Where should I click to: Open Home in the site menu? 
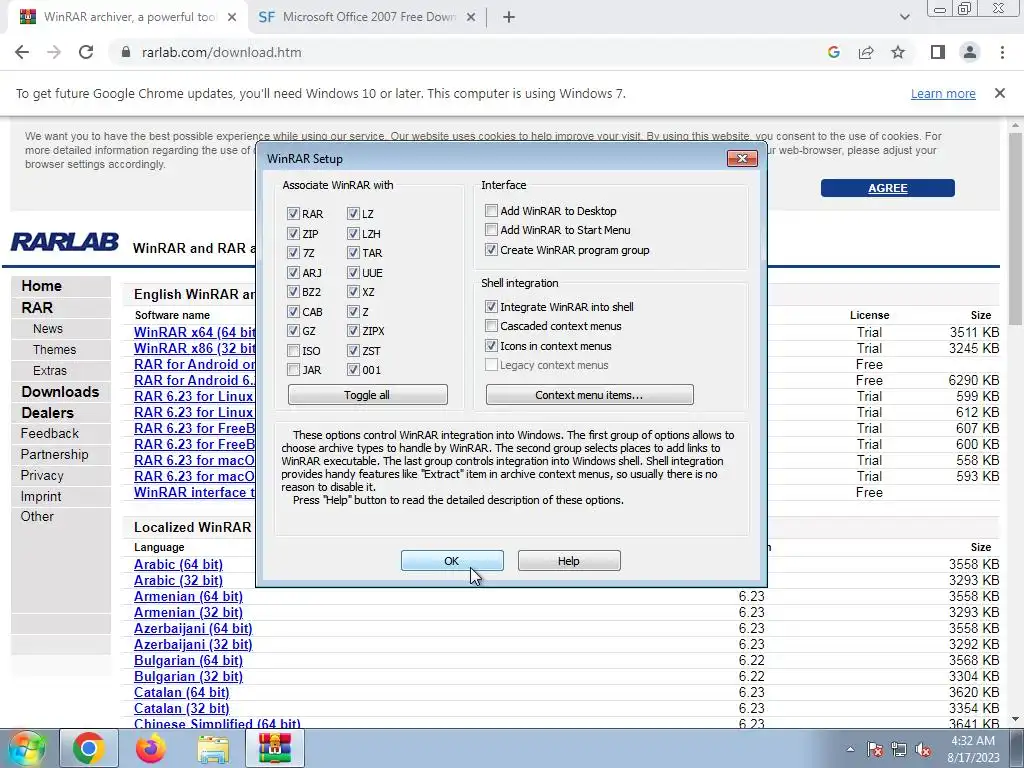tap(42, 286)
